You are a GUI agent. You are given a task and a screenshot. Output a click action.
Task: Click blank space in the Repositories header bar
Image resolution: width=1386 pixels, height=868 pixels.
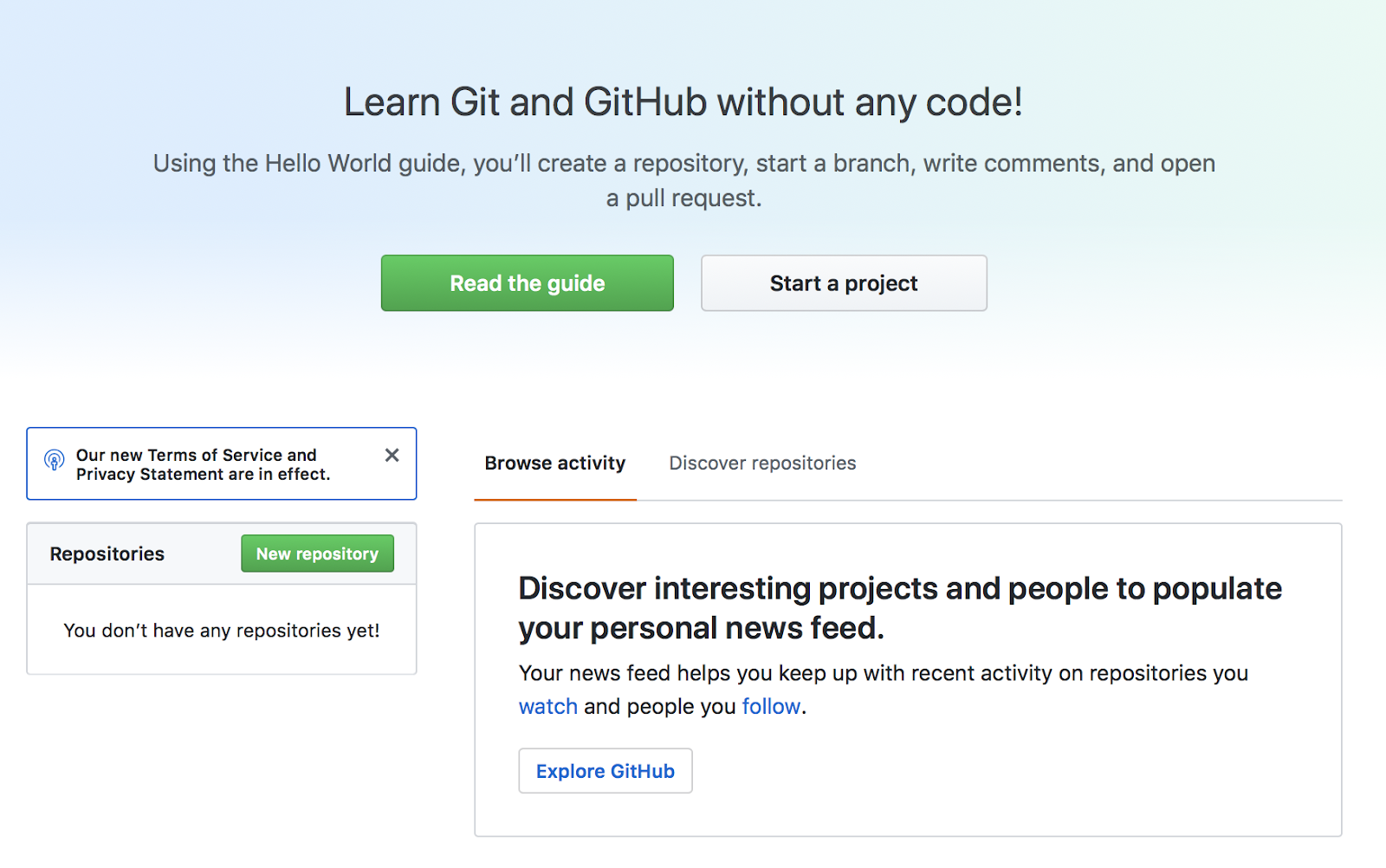pyautogui.click(x=202, y=554)
